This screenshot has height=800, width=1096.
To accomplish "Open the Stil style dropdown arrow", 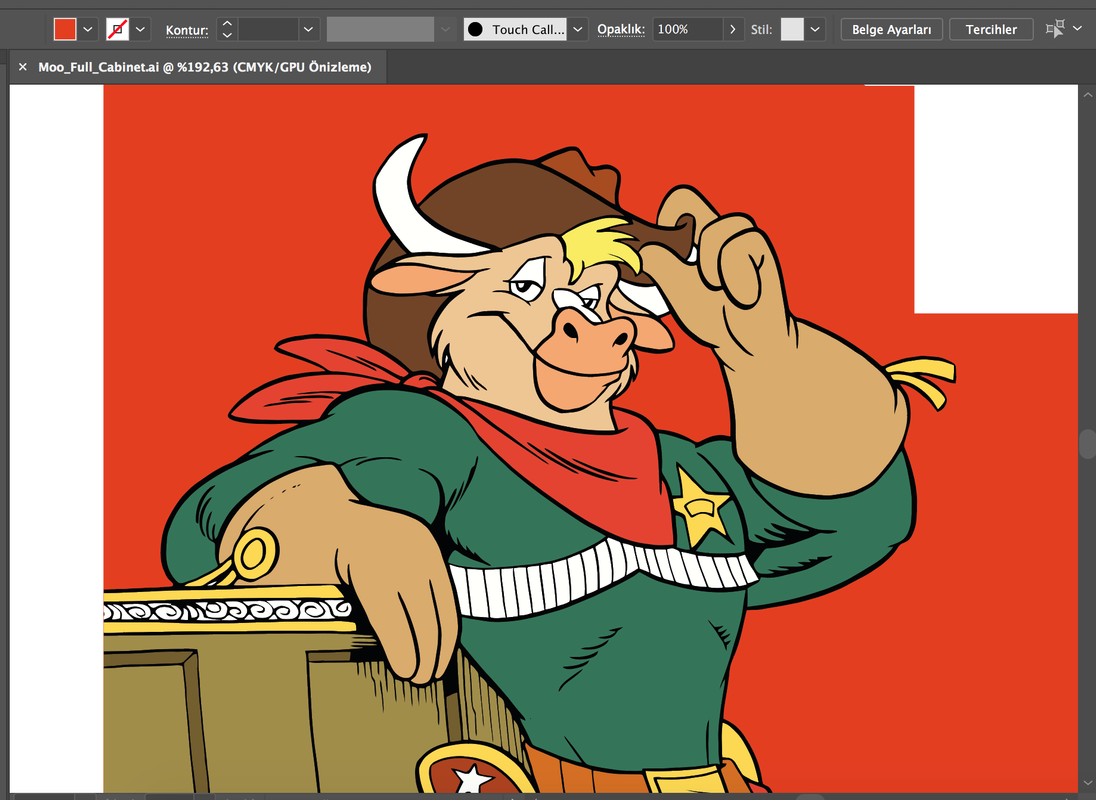I will tap(815, 29).
